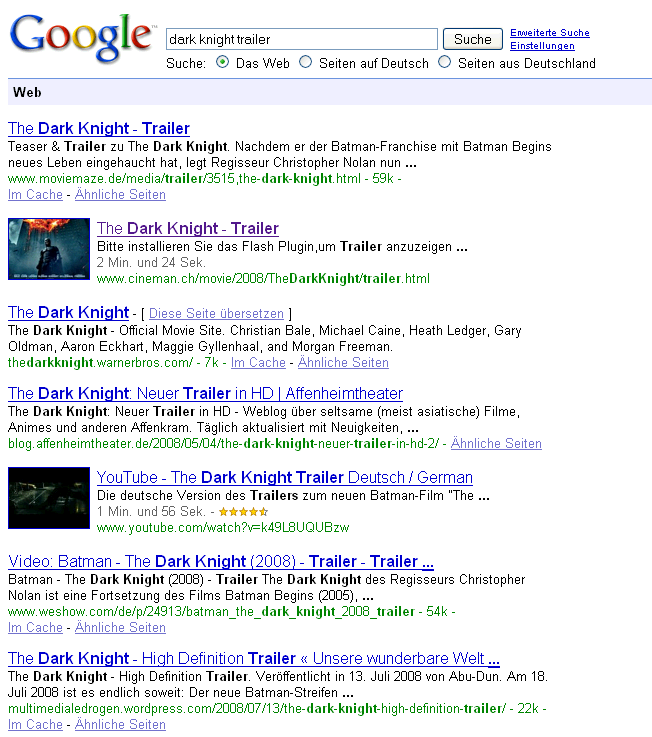Open Im Cache for the weshow result
Image resolution: width=652 pixels, height=737 pixels.
point(35,628)
